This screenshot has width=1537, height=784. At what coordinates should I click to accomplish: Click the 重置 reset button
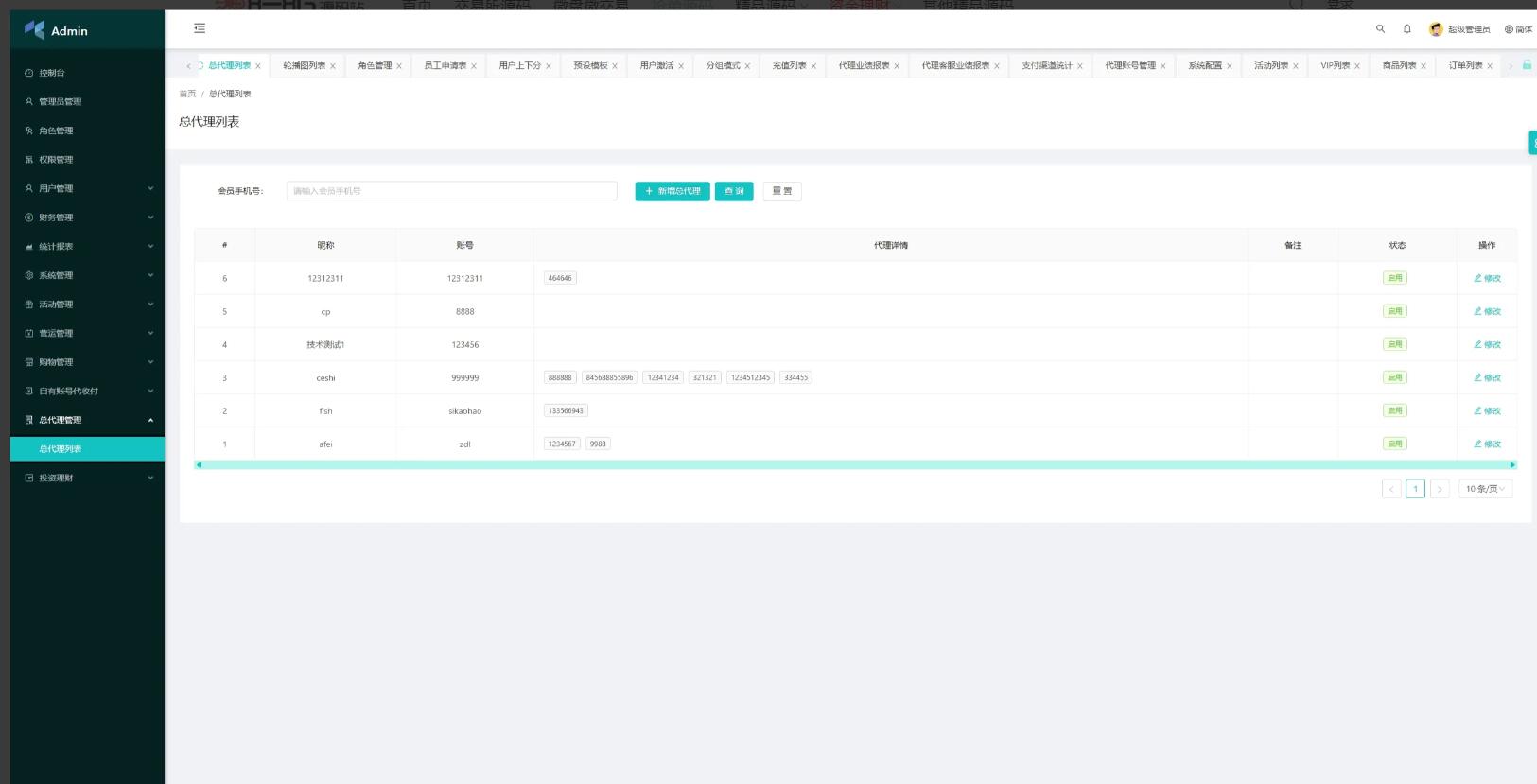click(781, 191)
